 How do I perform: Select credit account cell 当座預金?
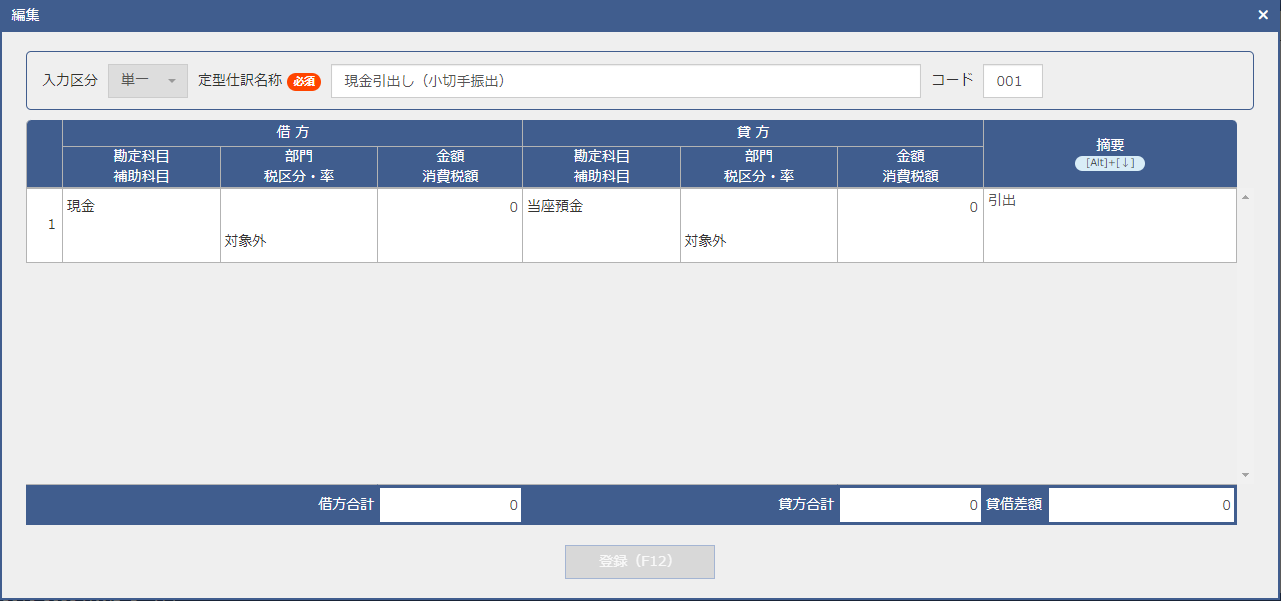tap(601, 207)
